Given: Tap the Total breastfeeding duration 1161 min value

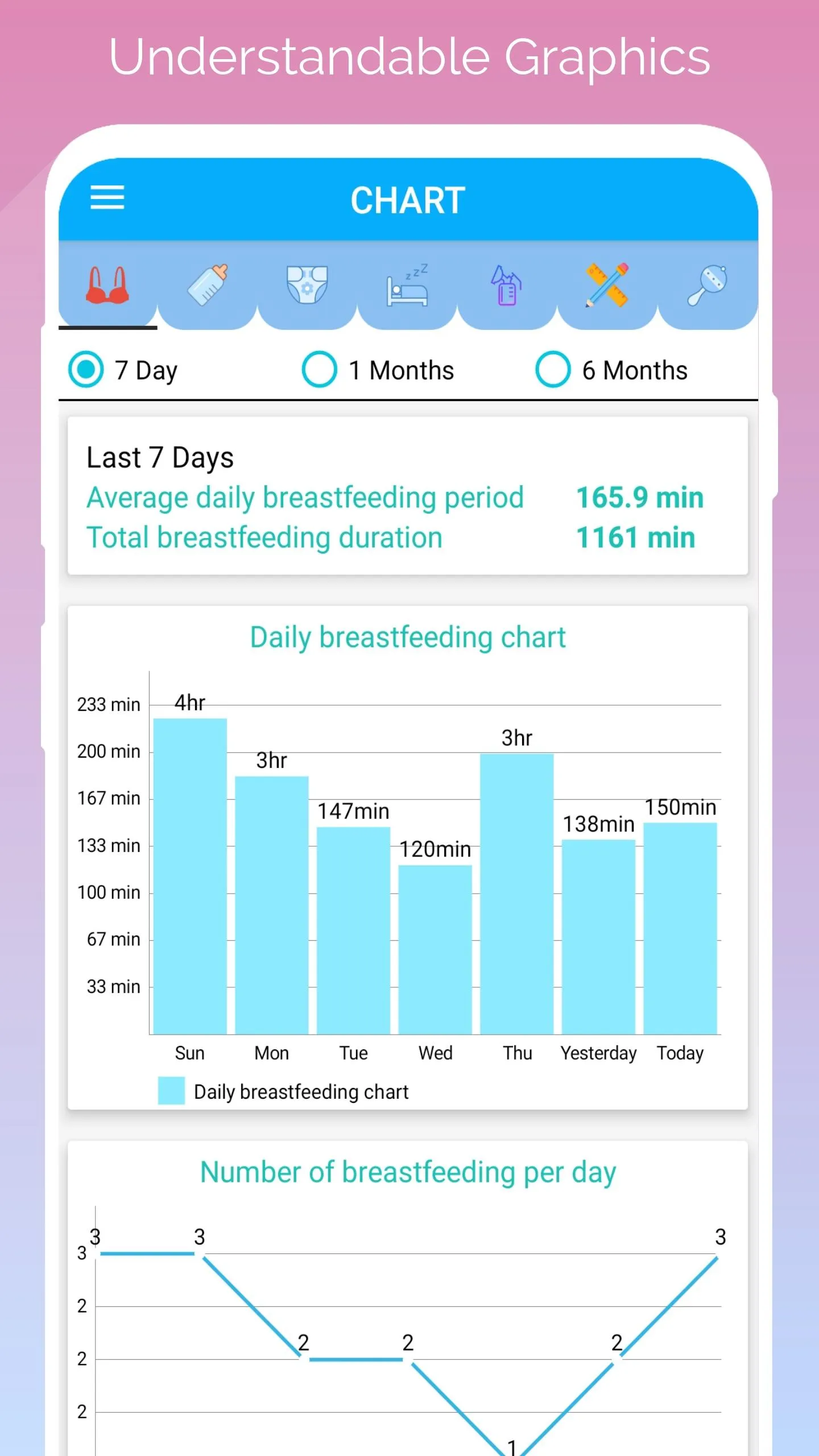Looking at the screenshot, I should (x=635, y=537).
